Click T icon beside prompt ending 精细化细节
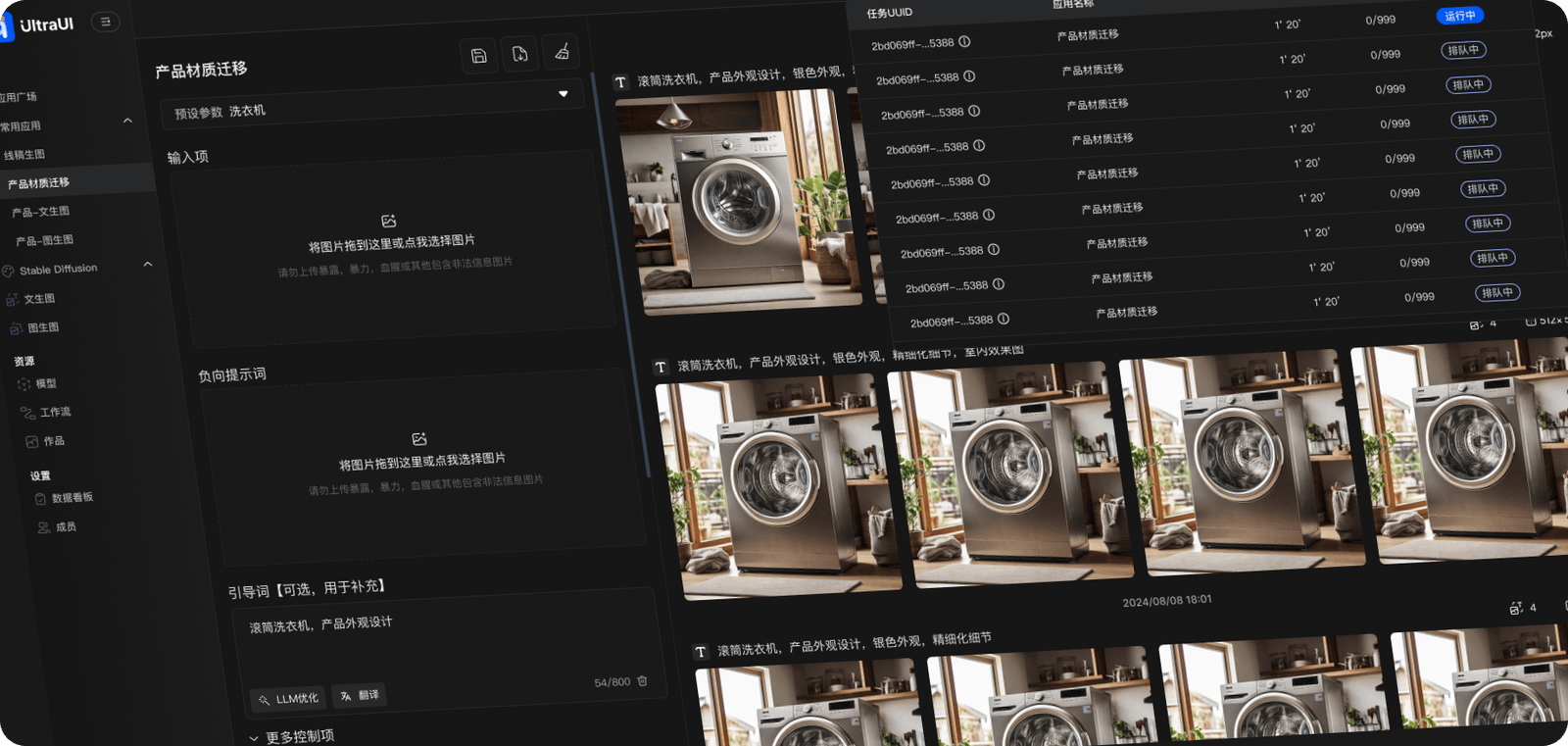The width and height of the screenshot is (1568, 746). [700, 652]
